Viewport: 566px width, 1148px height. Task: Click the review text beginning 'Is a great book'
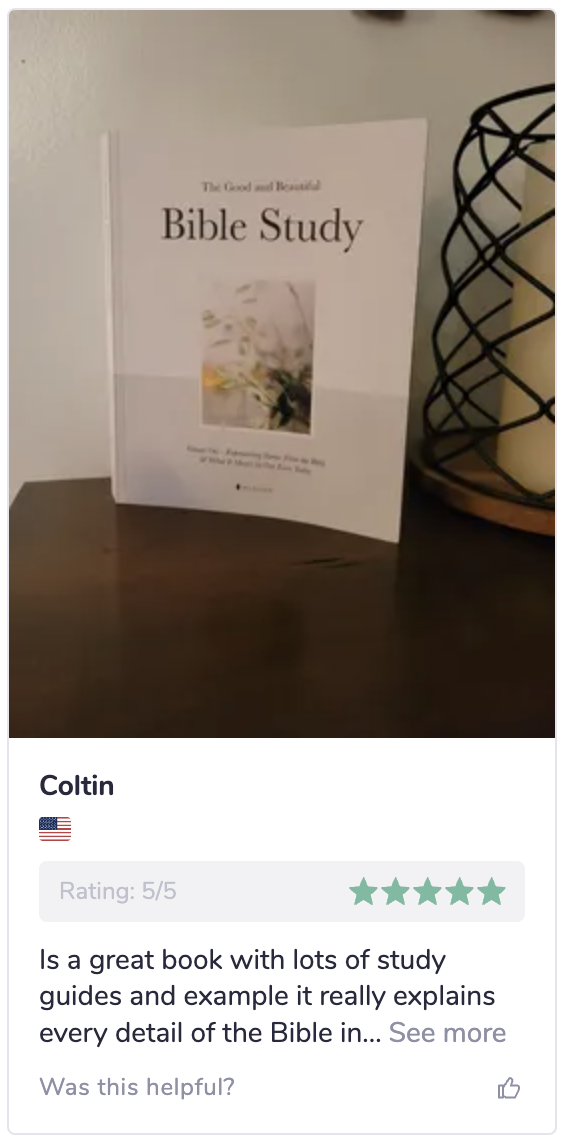click(x=272, y=996)
